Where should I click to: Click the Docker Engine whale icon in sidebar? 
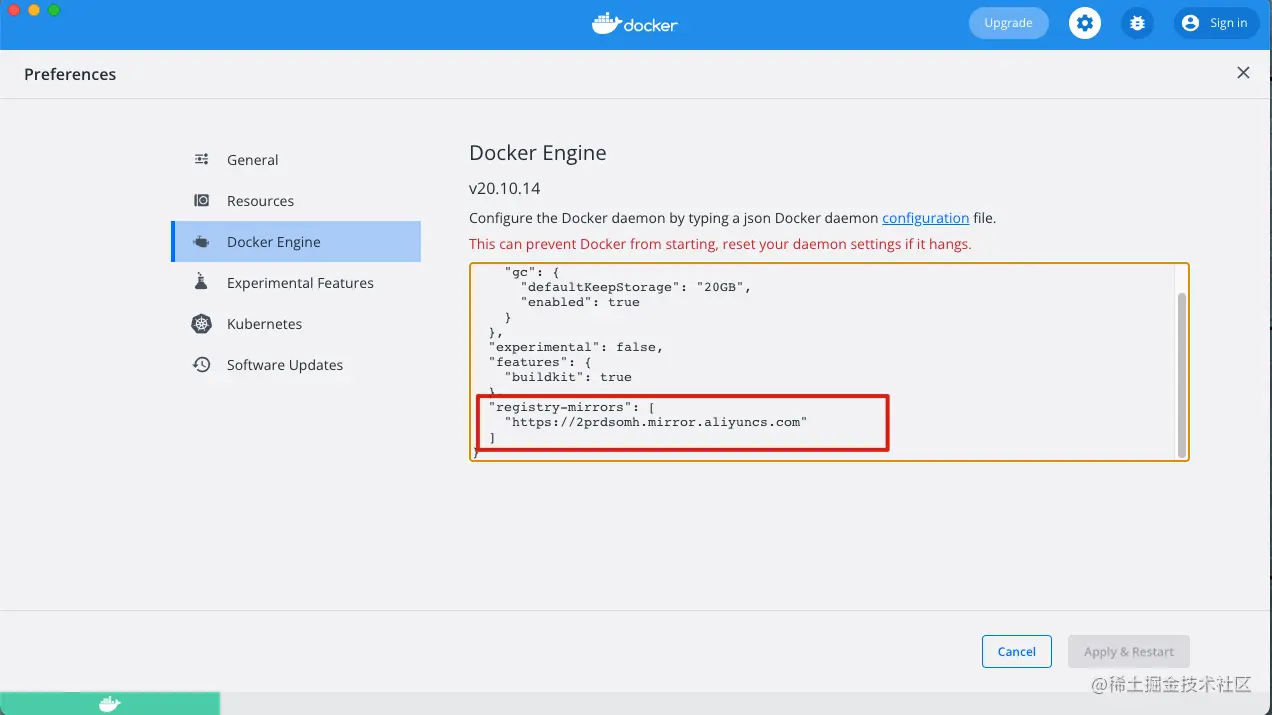(202, 242)
